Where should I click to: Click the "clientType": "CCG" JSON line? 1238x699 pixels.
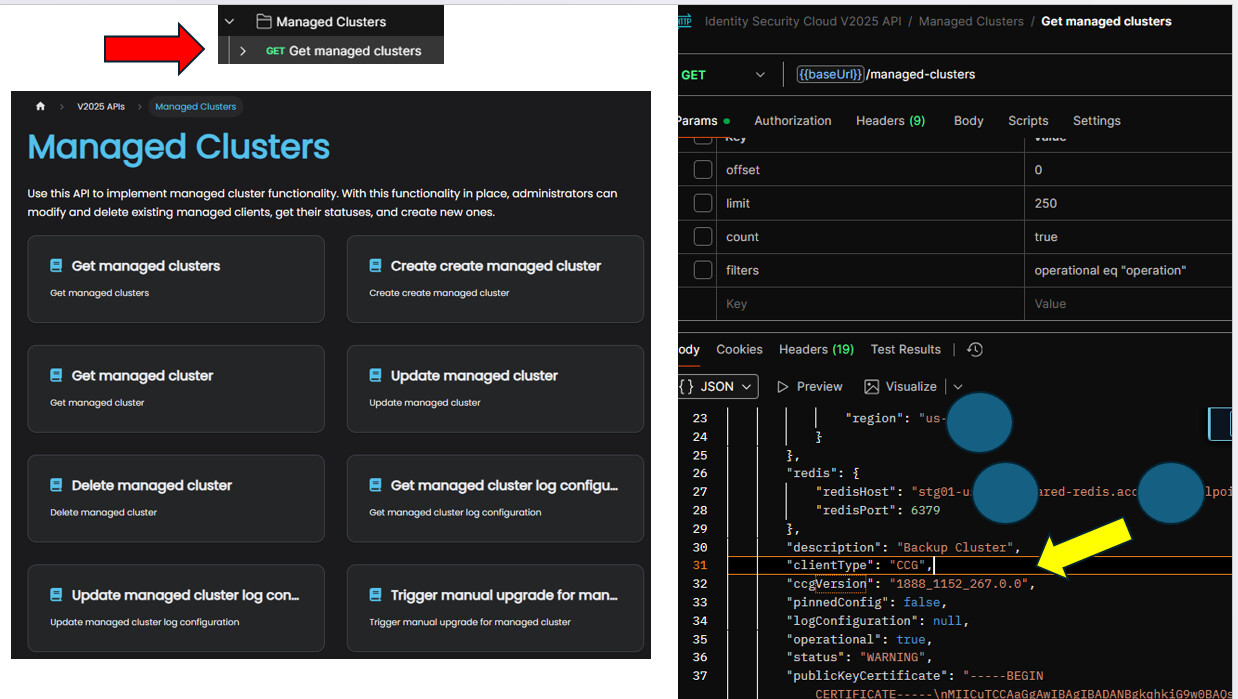(x=860, y=566)
